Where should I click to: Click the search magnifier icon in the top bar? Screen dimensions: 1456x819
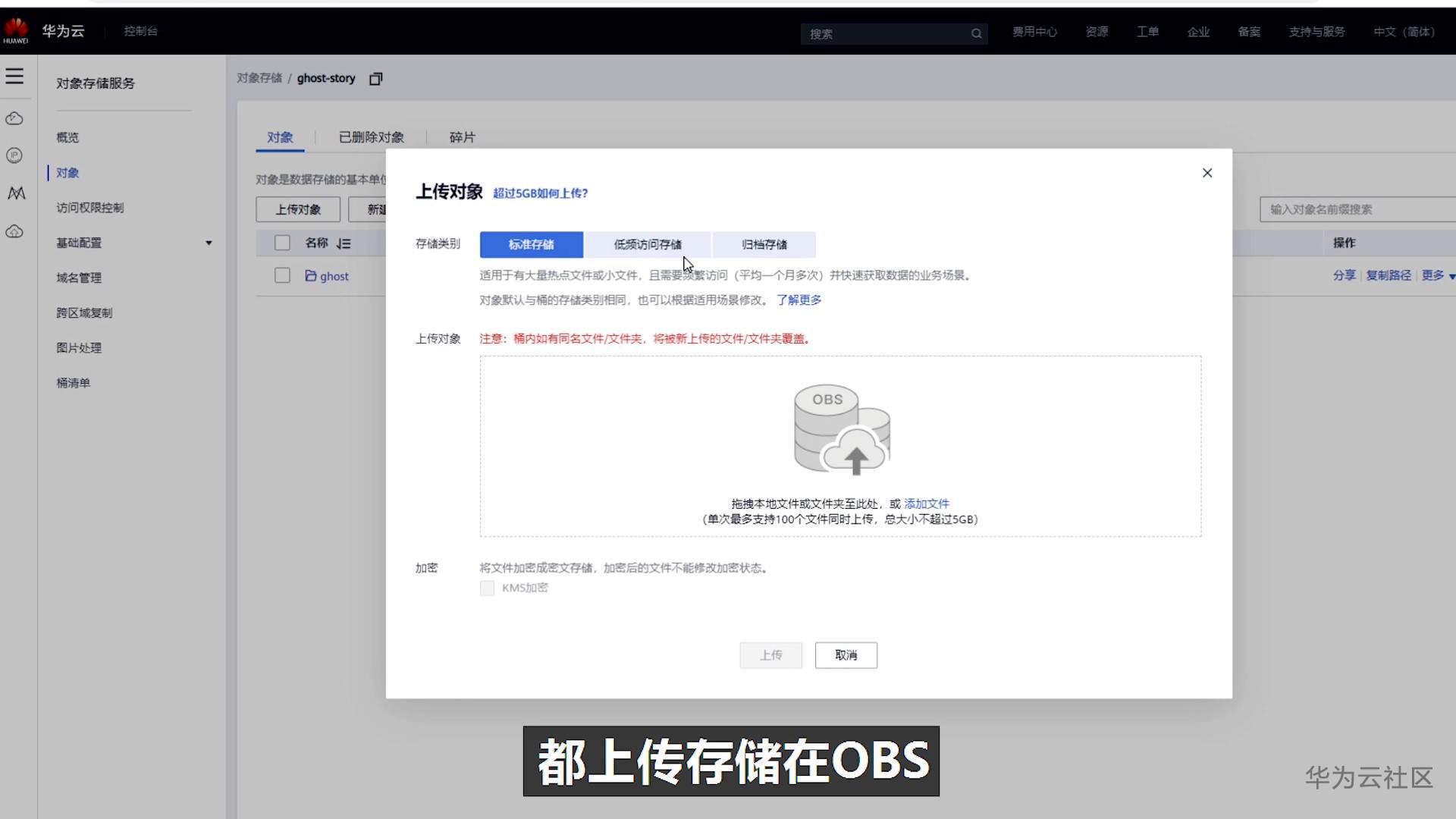pos(976,34)
